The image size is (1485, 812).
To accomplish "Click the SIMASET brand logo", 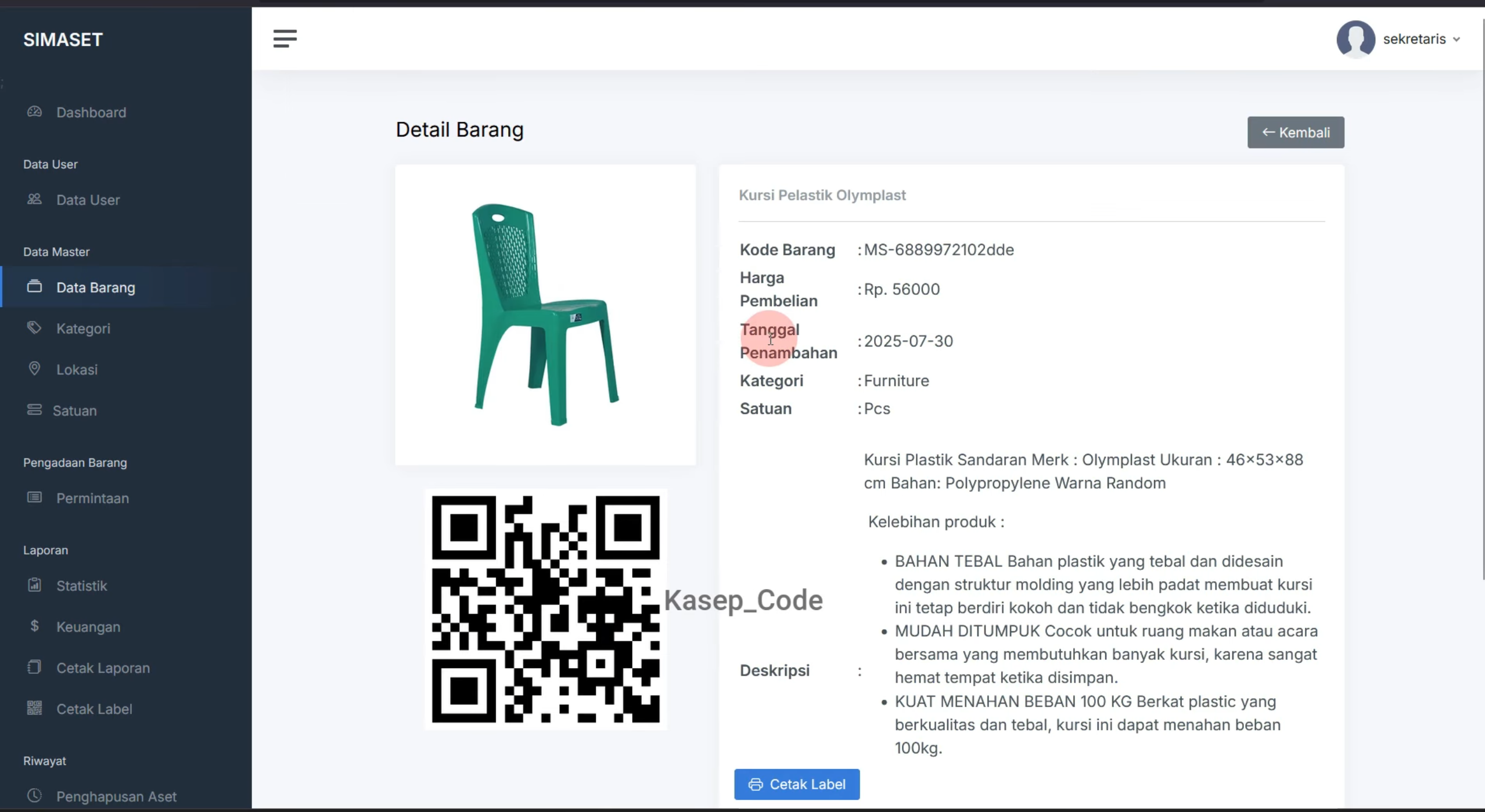I will pyautogui.click(x=63, y=39).
